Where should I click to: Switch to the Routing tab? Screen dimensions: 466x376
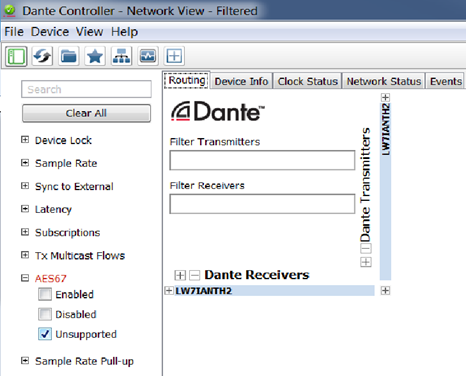click(187, 80)
